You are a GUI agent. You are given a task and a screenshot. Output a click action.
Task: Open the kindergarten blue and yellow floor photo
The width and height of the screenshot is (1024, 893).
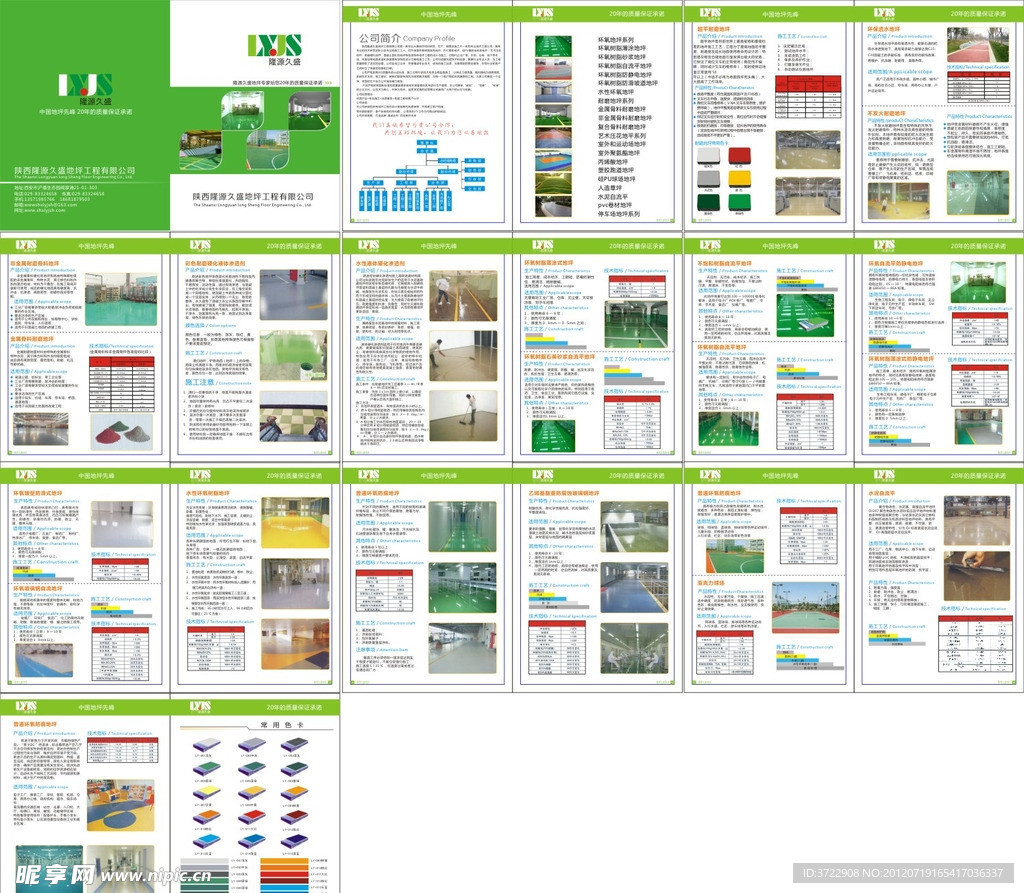point(121,805)
